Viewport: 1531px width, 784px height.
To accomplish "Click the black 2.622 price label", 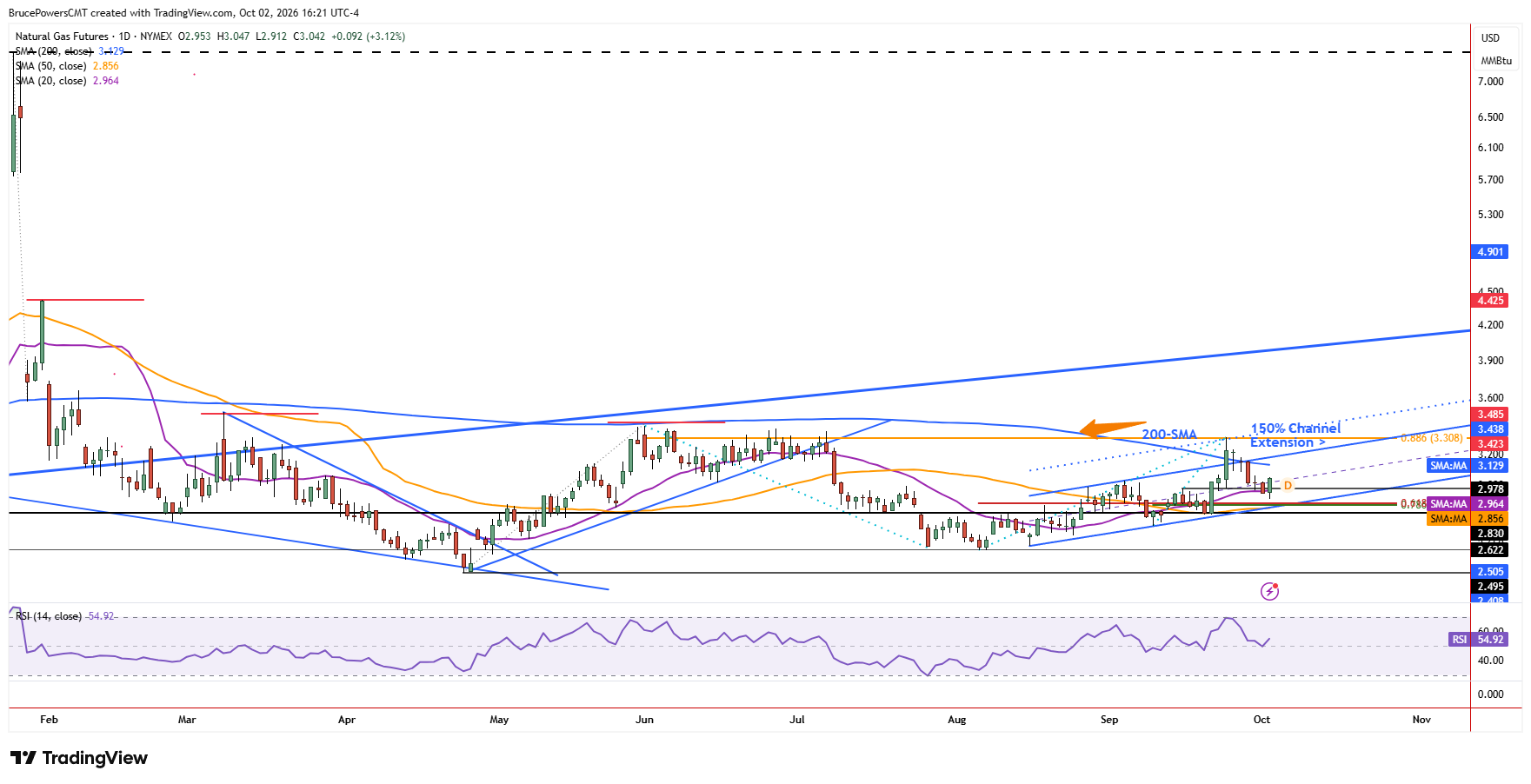I will click(1489, 550).
